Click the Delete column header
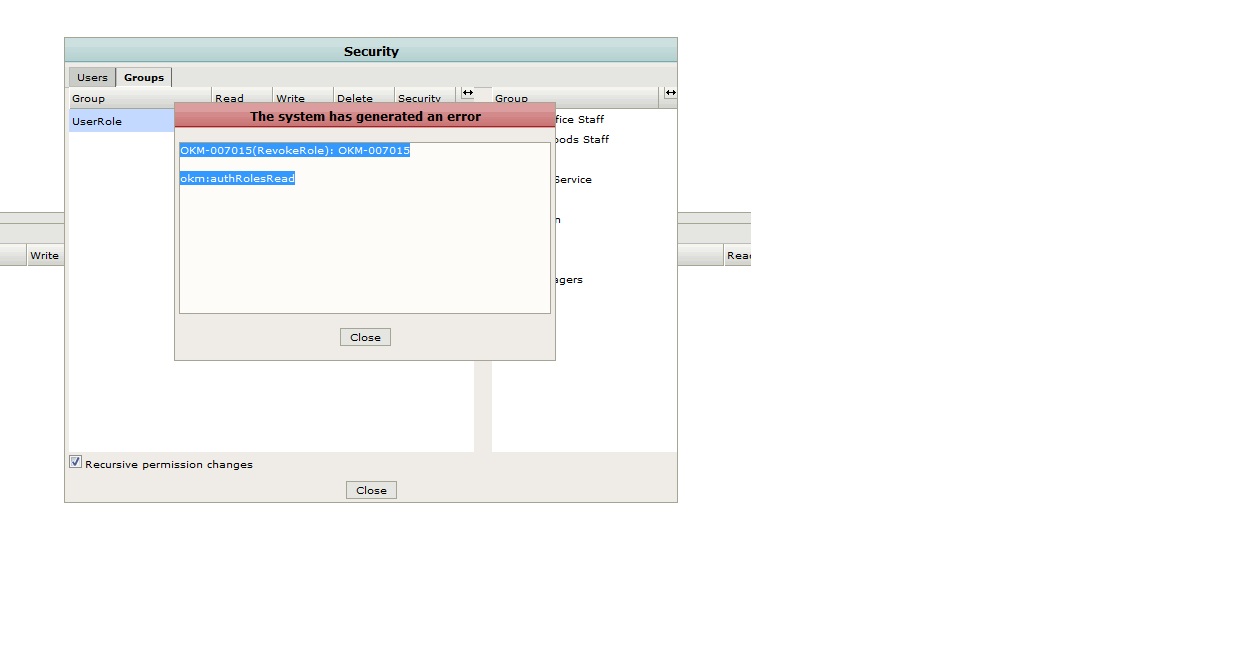This screenshot has height=670, width=1249. coord(355,98)
